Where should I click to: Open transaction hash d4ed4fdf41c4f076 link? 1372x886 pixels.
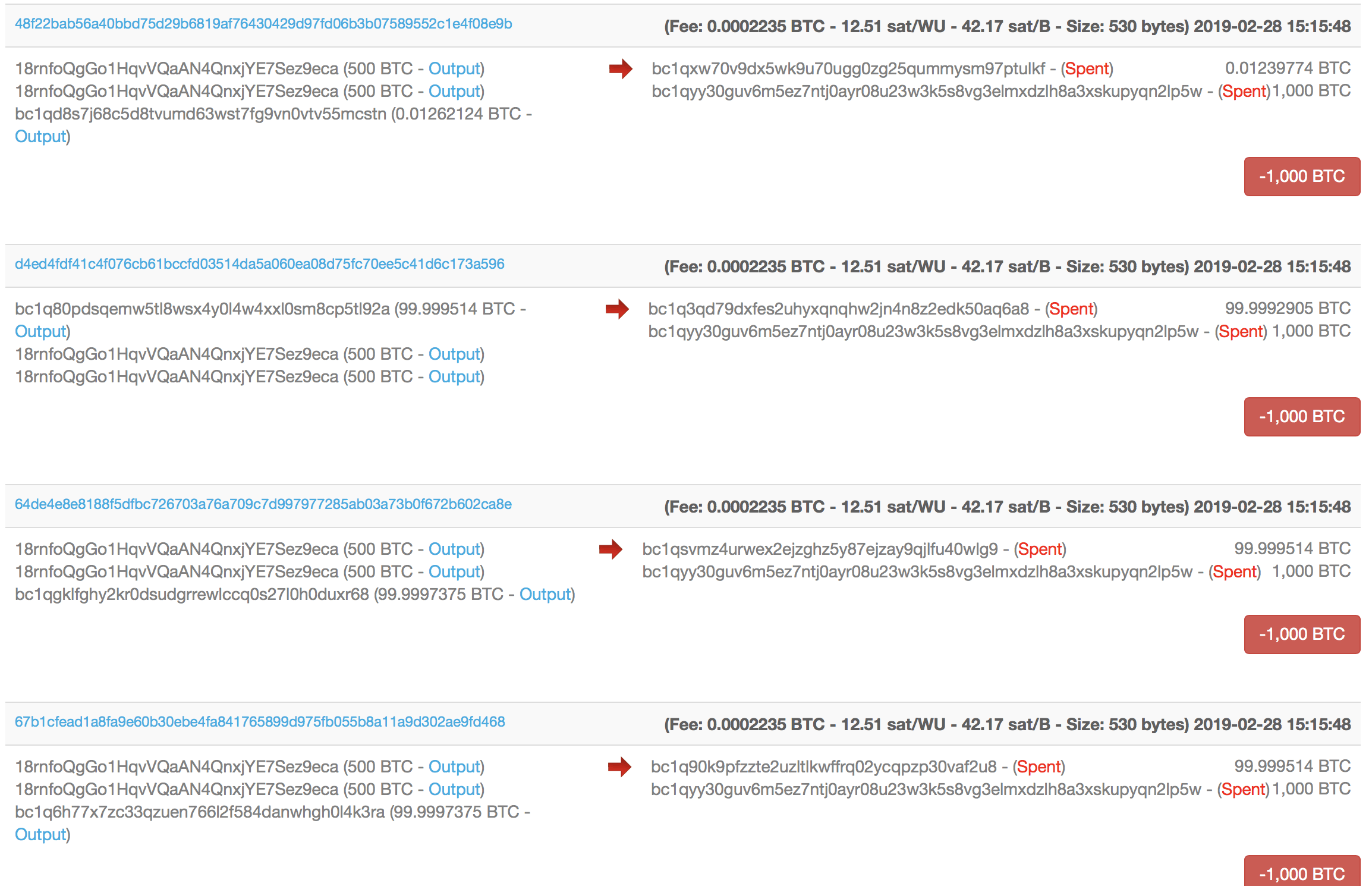[x=260, y=264]
